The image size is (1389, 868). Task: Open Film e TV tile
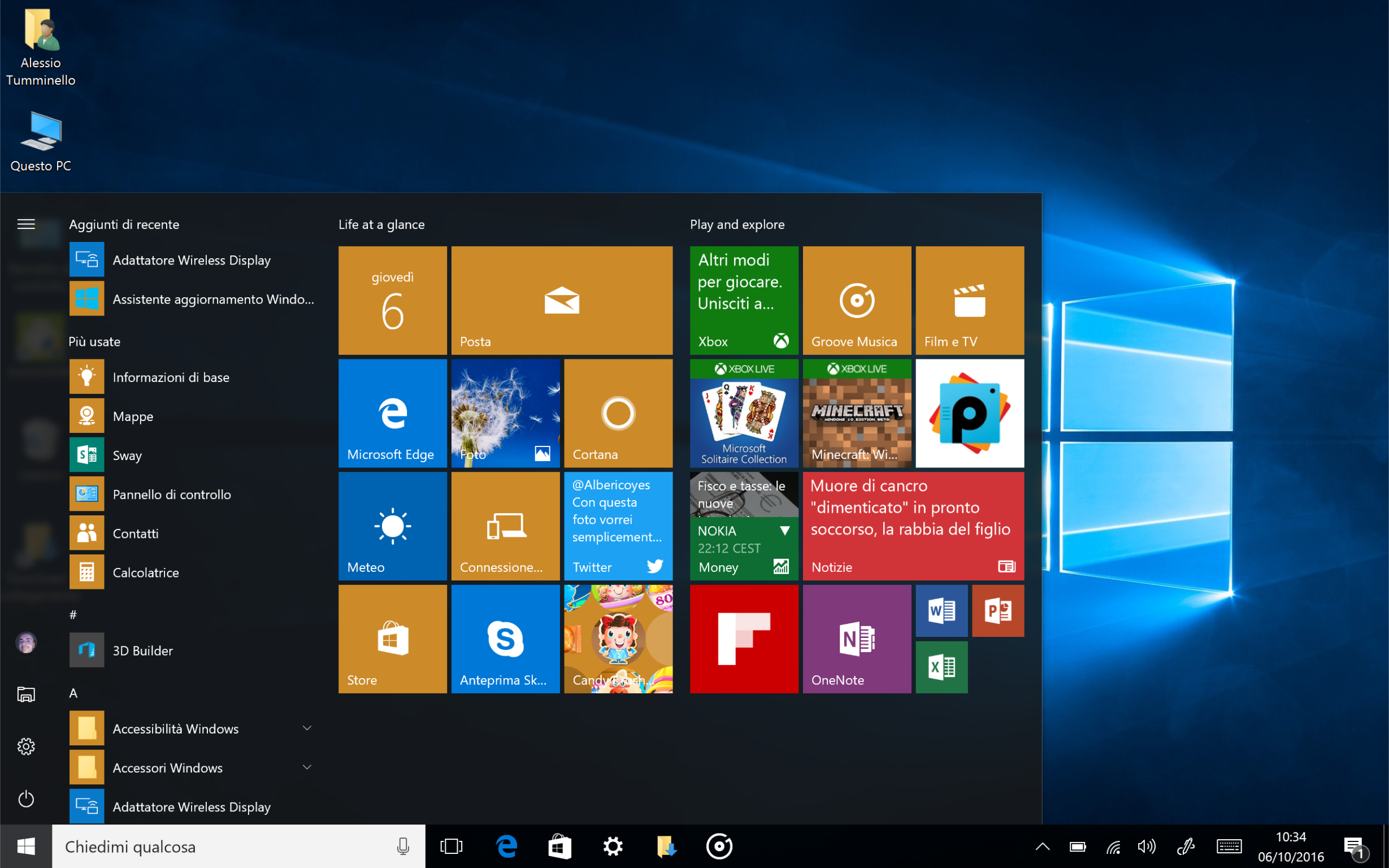click(970, 300)
